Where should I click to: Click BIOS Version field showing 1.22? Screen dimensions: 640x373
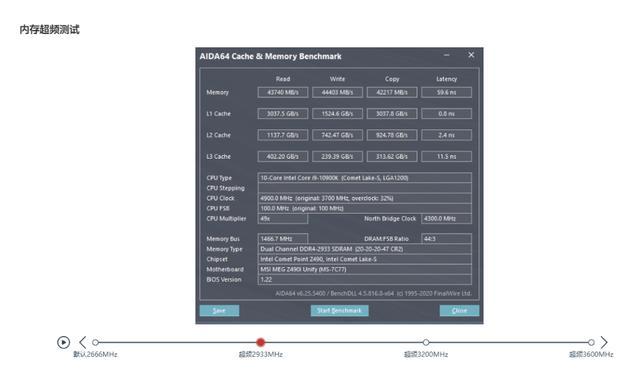click(x=364, y=280)
